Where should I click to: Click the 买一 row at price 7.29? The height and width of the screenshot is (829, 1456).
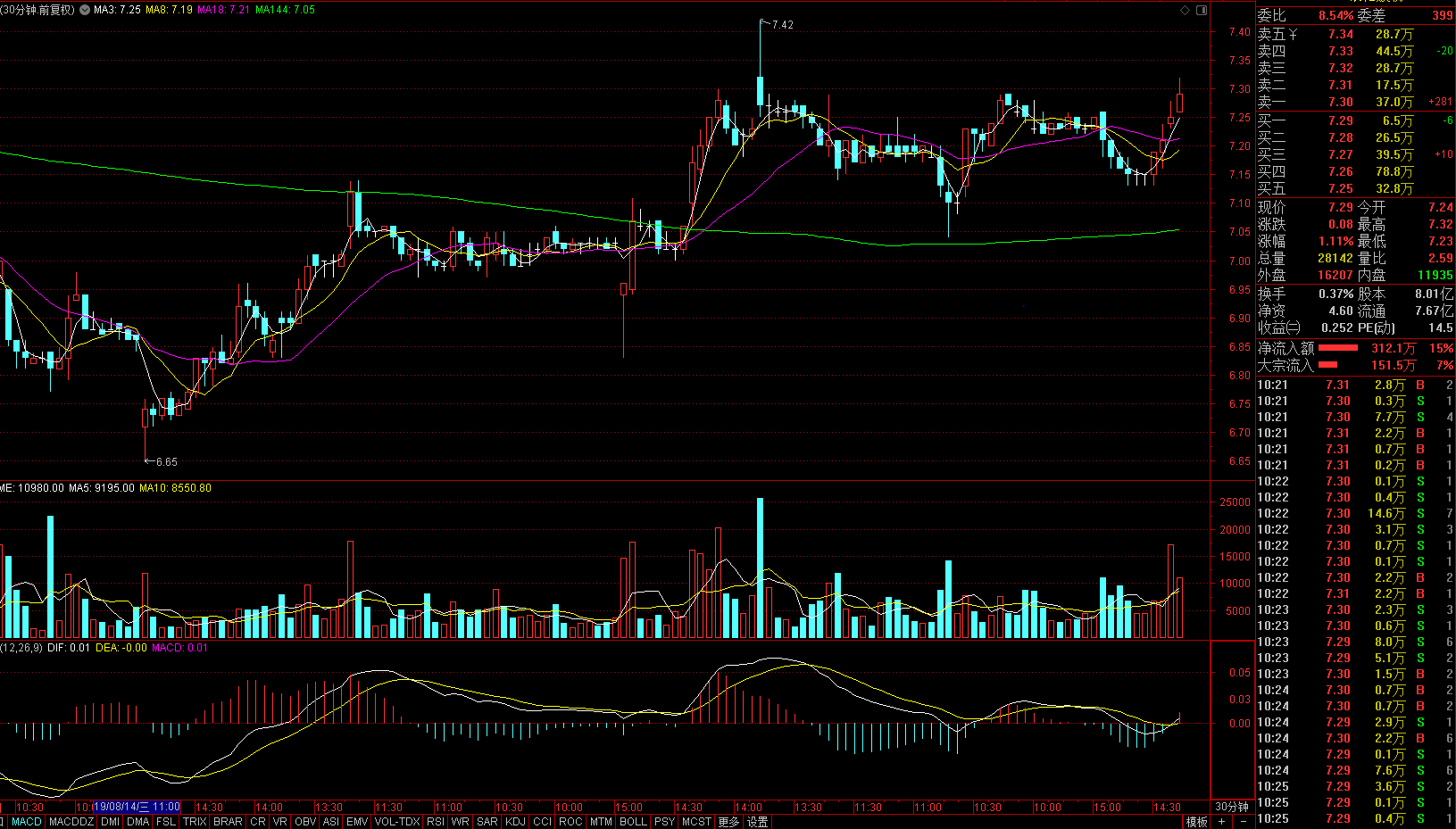click(1356, 120)
